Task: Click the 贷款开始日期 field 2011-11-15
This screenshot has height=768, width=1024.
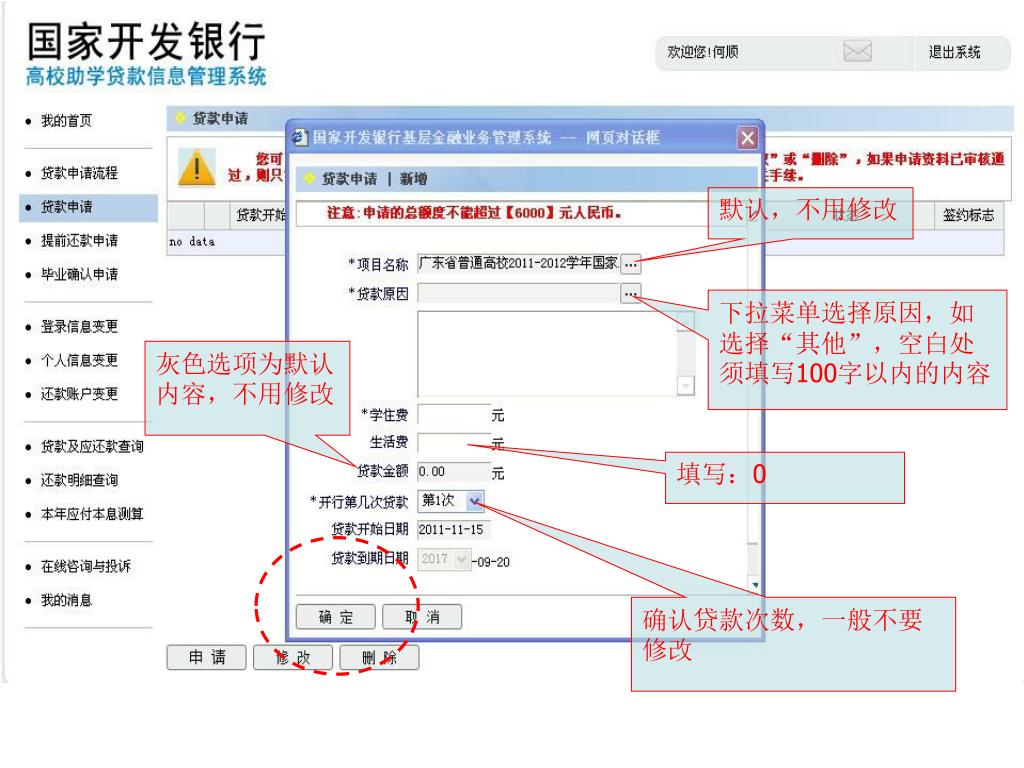Action: coord(454,530)
